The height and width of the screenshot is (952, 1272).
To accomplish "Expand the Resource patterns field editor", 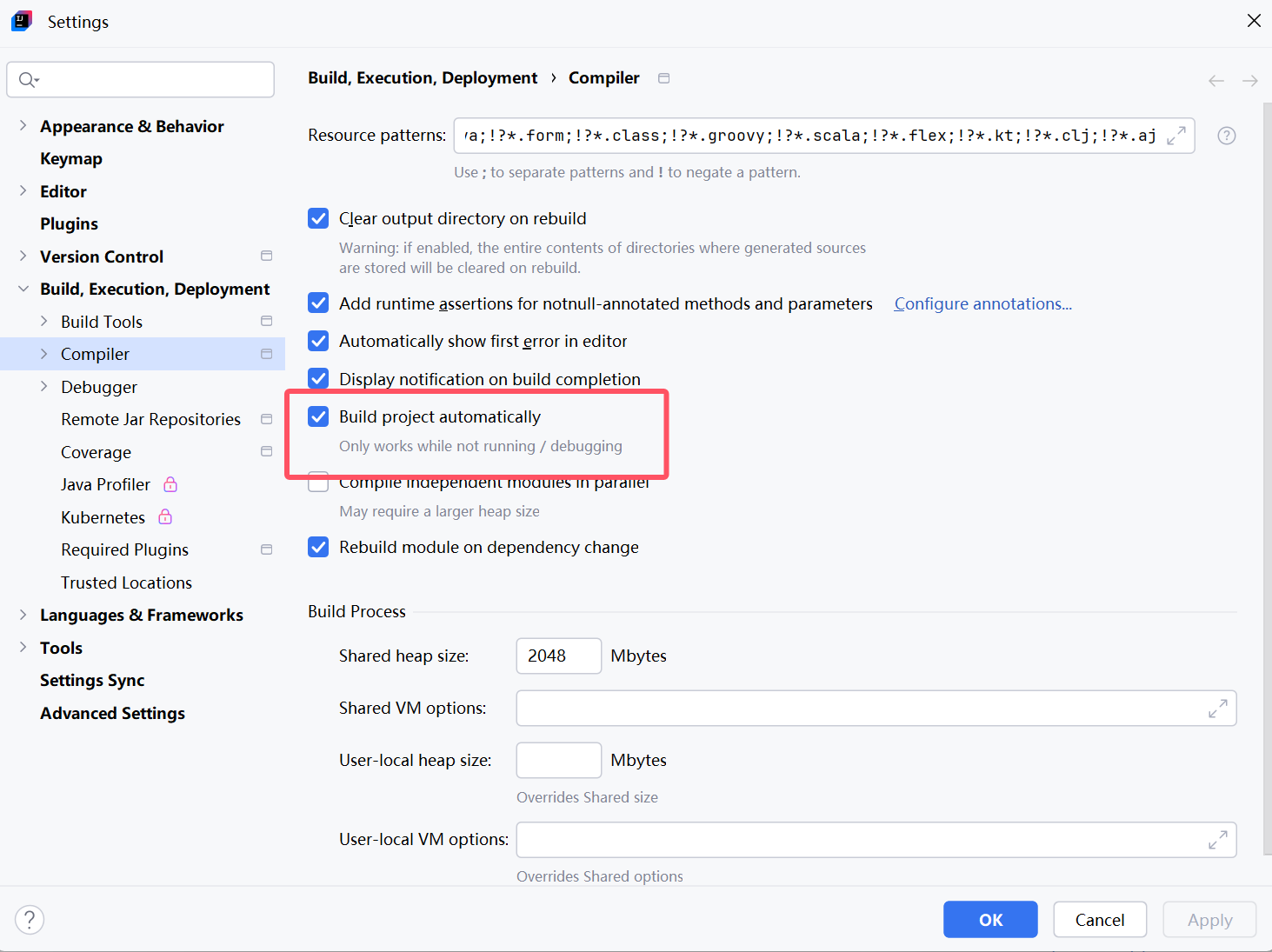I will [1176, 136].
